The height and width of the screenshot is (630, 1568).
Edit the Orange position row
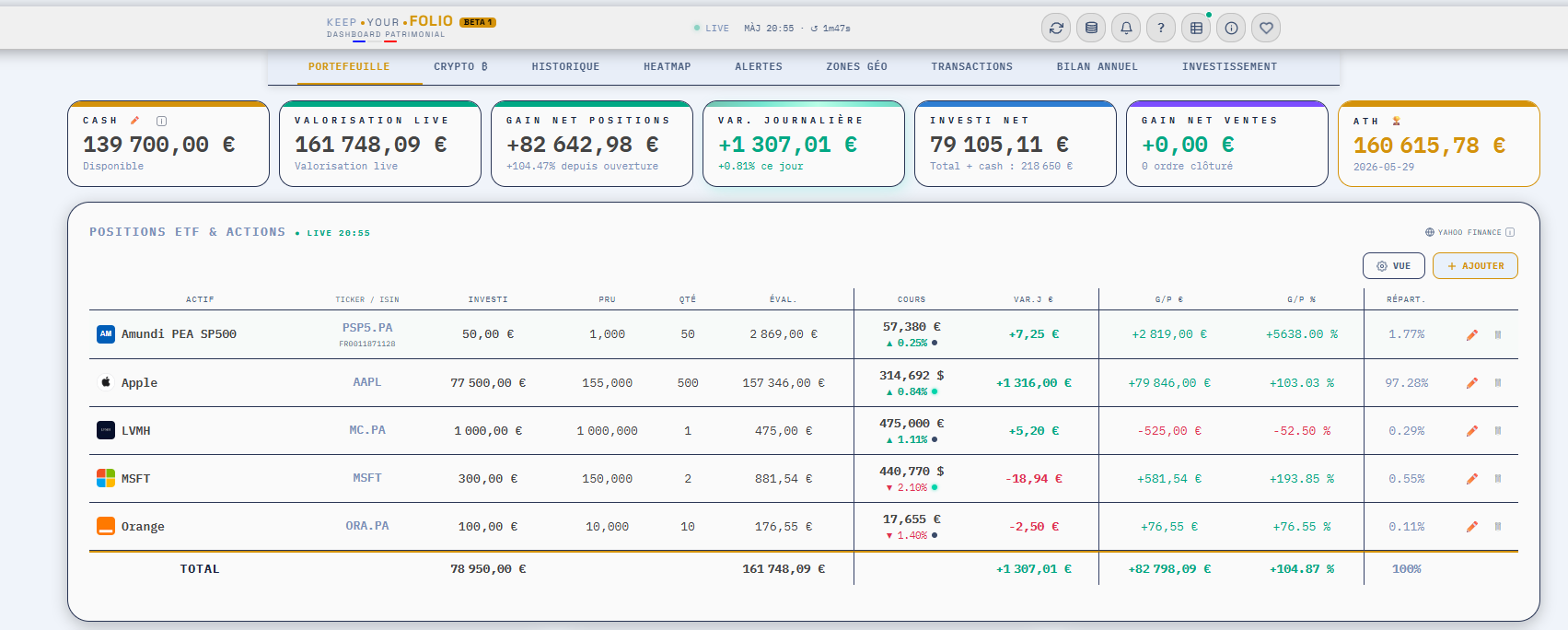point(1472,527)
